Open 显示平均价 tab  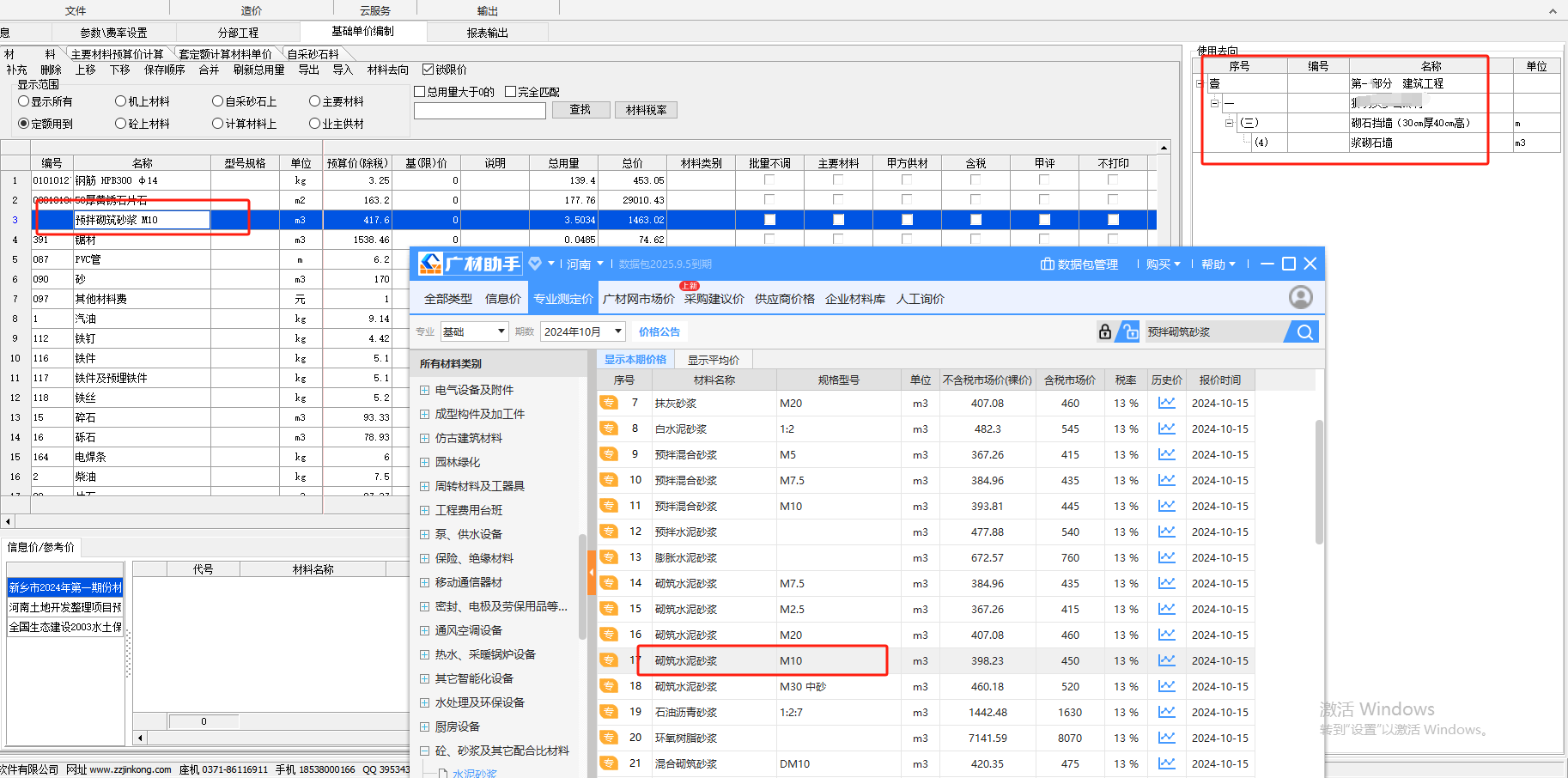click(714, 360)
